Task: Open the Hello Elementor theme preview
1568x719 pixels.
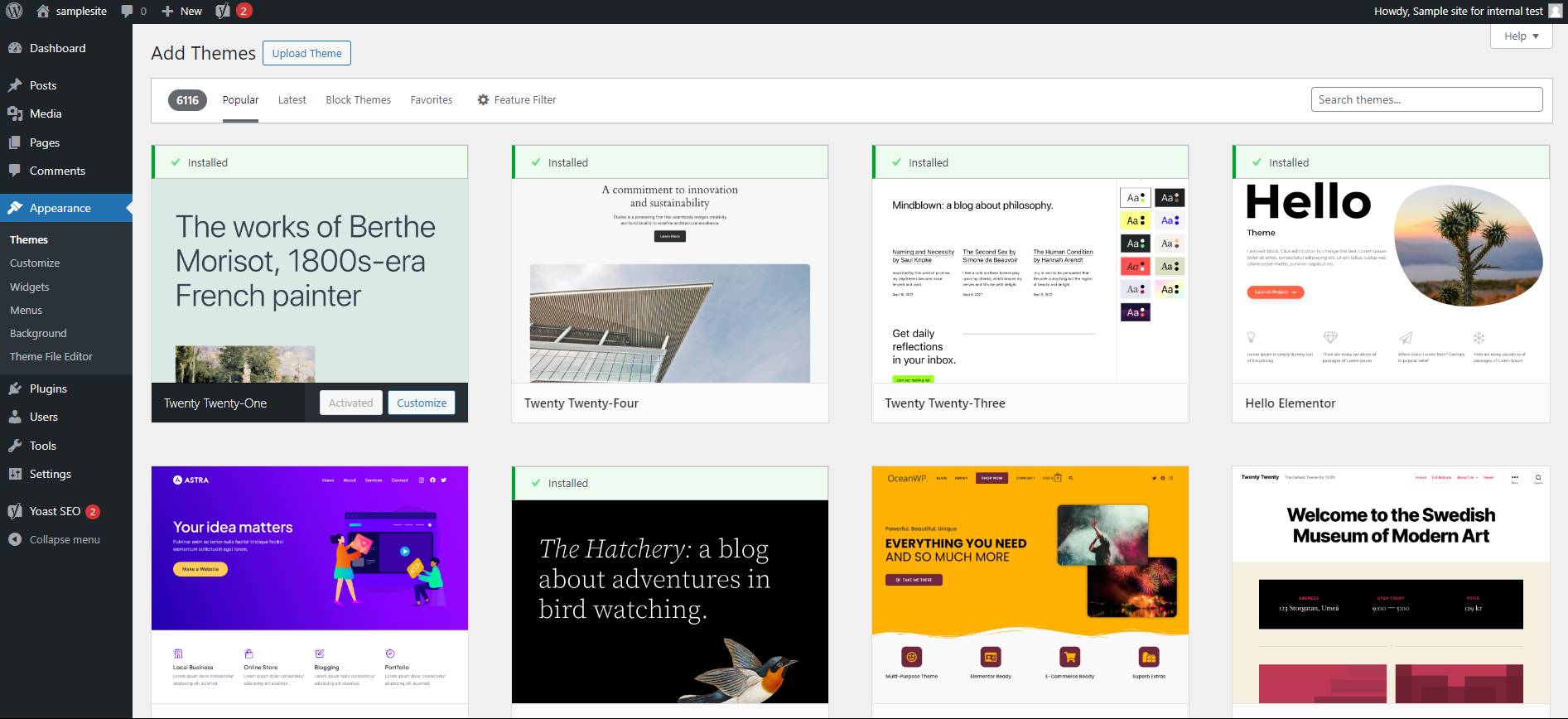Action: [1391, 281]
